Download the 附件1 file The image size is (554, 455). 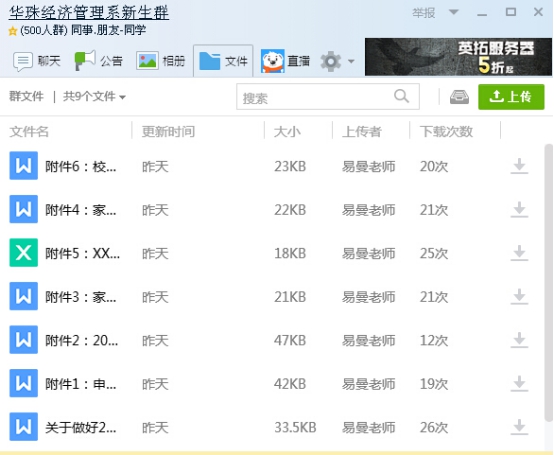pos(519,384)
